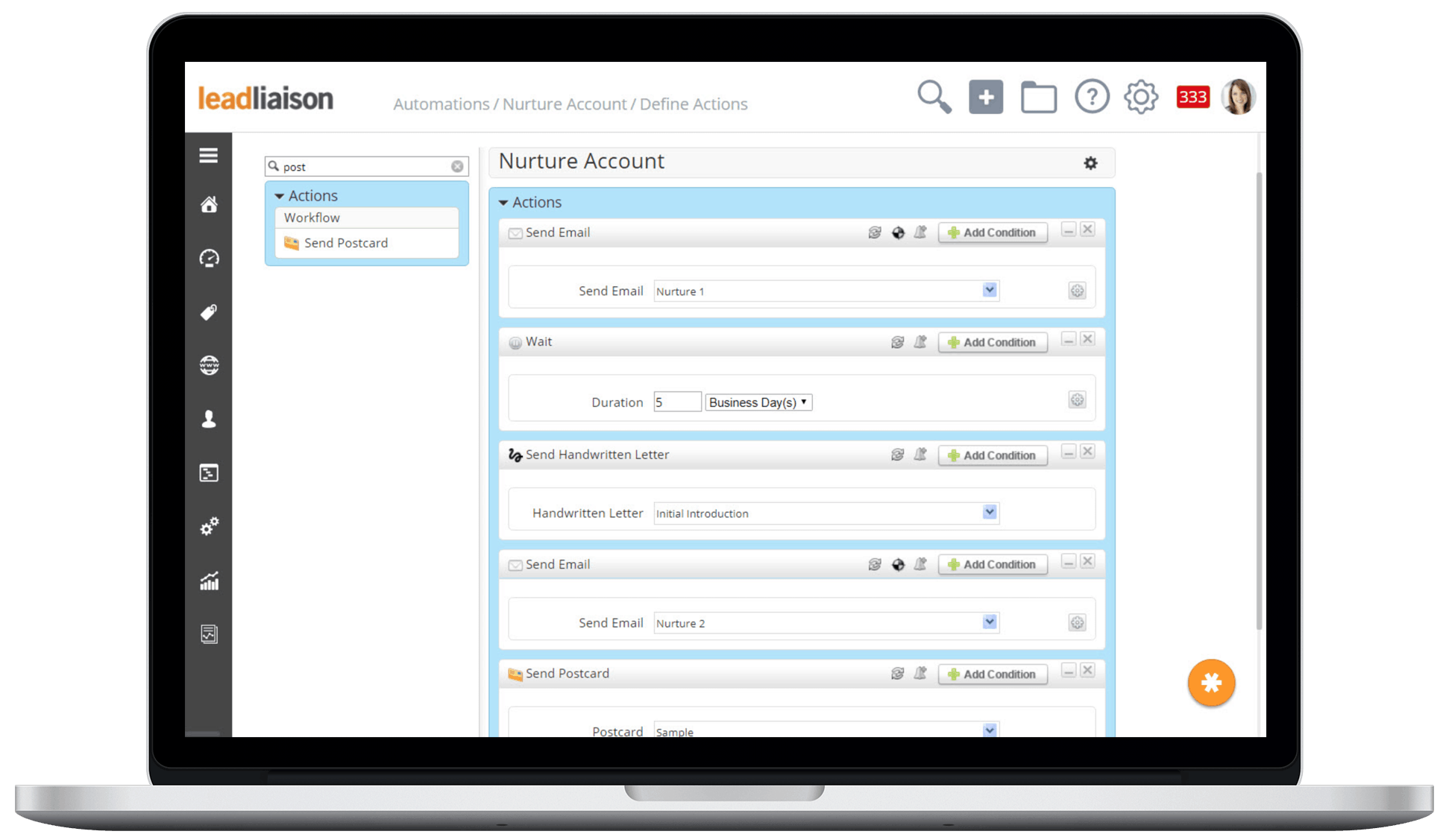Image resolution: width=1449 pixels, height=840 pixels.
Task: Open the Business Day(s) dropdown
Action: point(758,402)
